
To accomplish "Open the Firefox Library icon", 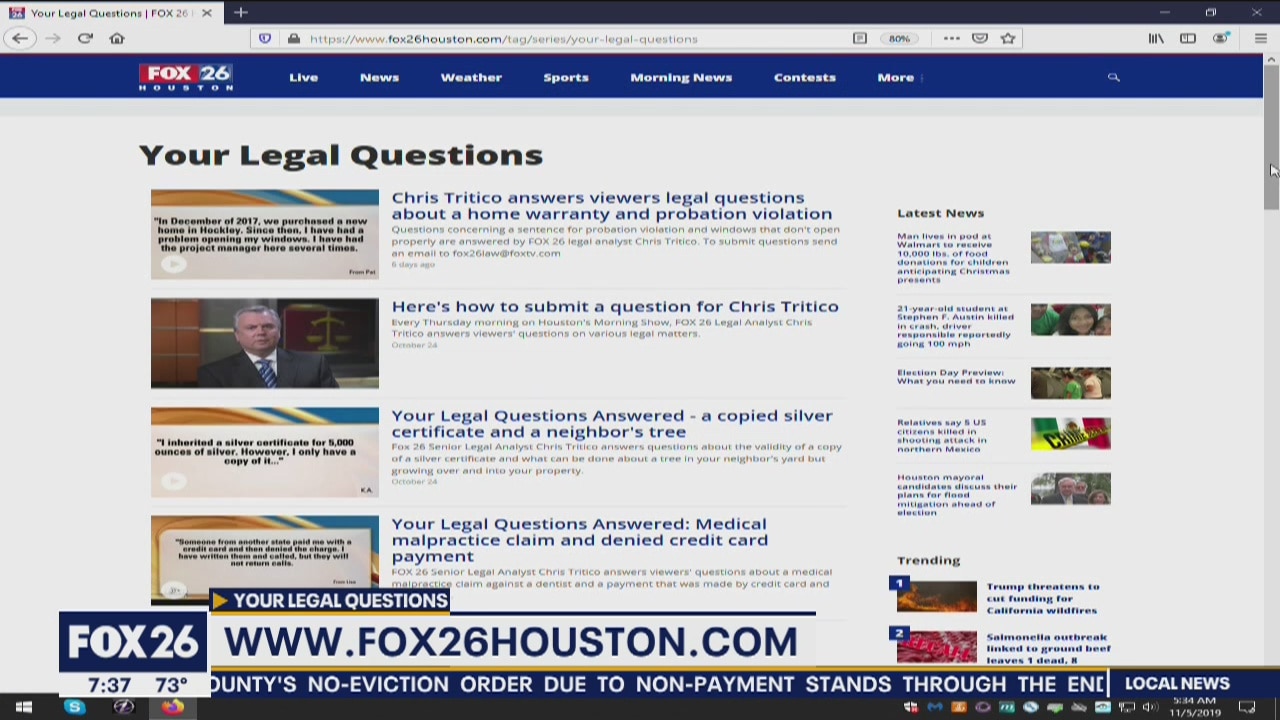I will coord(1156,38).
